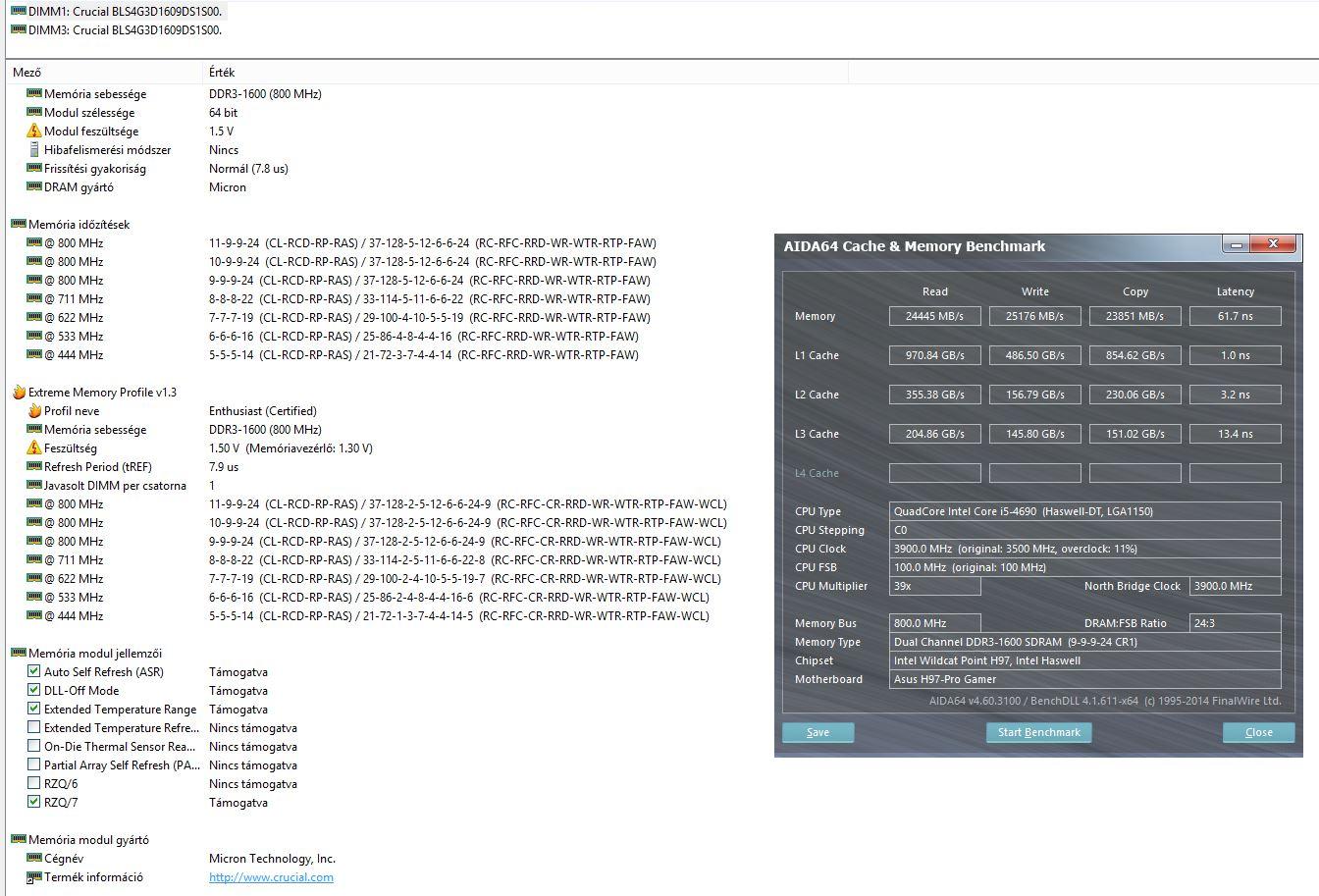Click the North Bridge Clock 3900.0 MHz field
The width and height of the screenshot is (1319, 896).
point(1236,586)
